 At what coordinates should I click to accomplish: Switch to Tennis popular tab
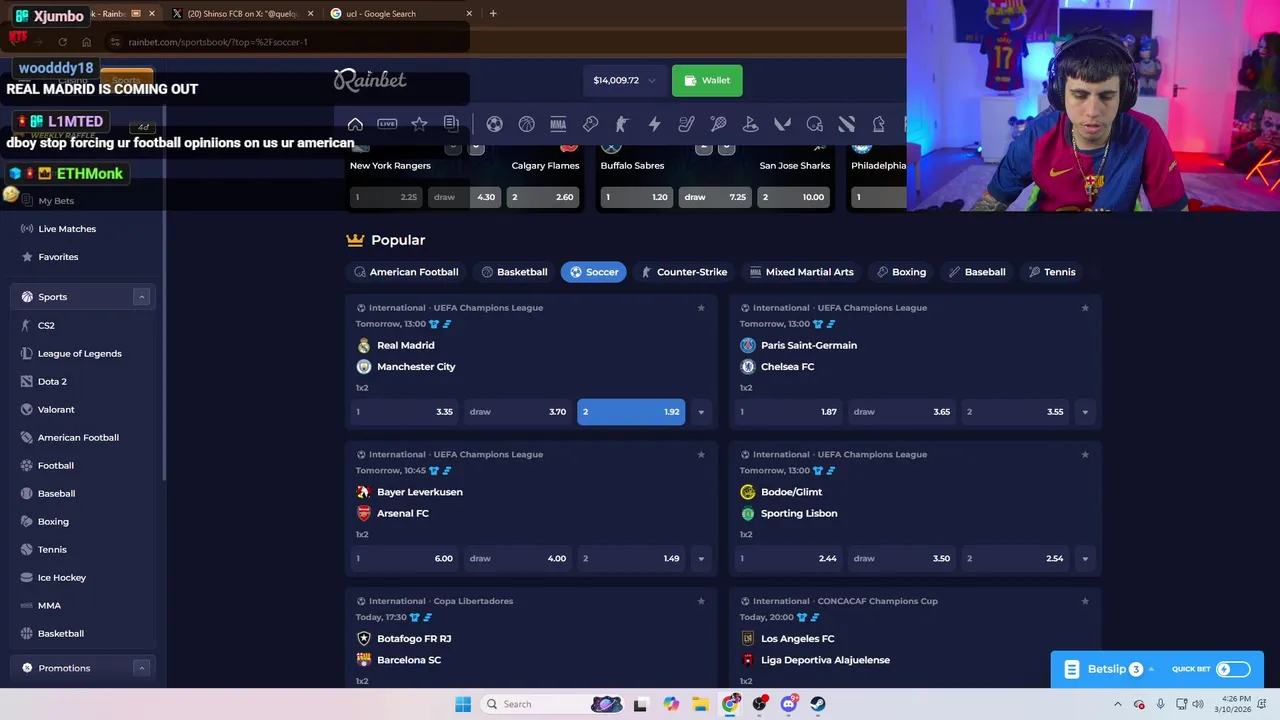(1052, 272)
